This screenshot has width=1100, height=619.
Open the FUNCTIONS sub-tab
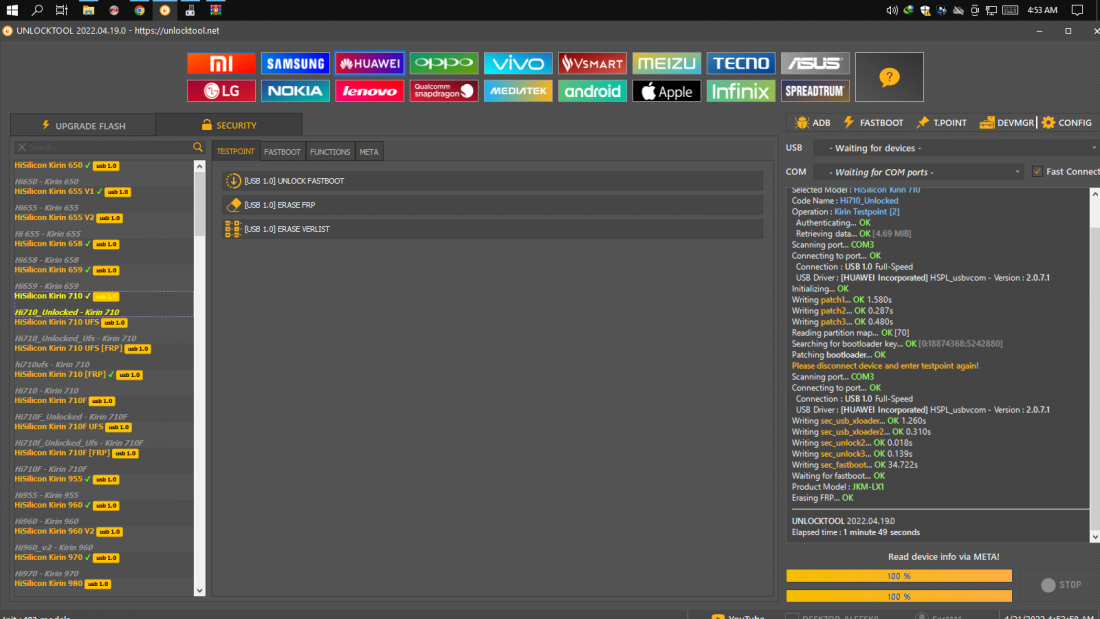[x=330, y=152]
